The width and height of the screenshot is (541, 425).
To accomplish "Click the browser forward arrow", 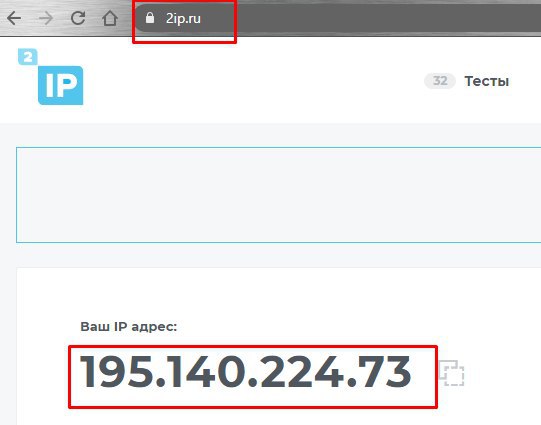I will coord(46,18).
